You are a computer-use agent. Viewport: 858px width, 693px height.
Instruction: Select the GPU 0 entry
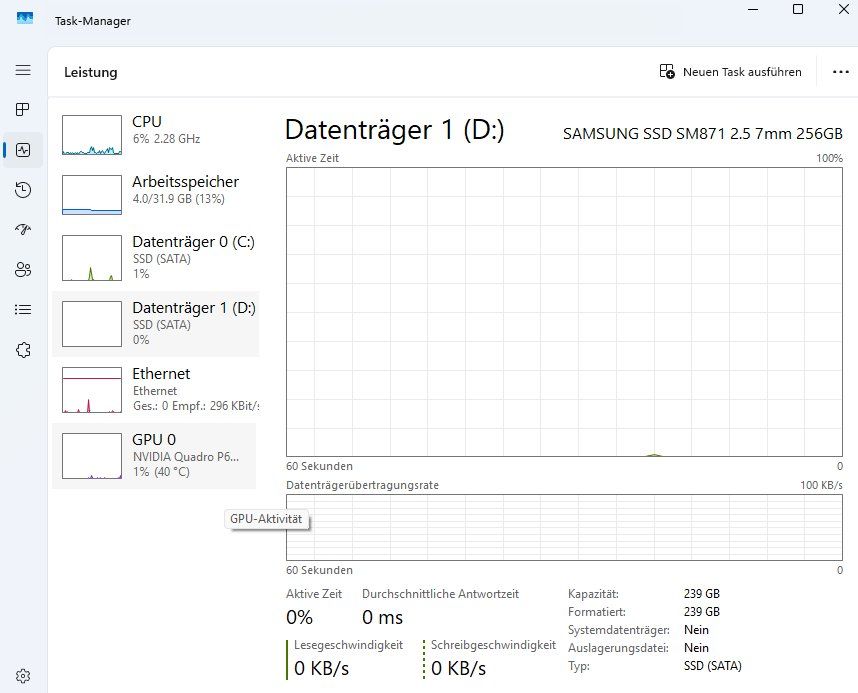point(154,456)
